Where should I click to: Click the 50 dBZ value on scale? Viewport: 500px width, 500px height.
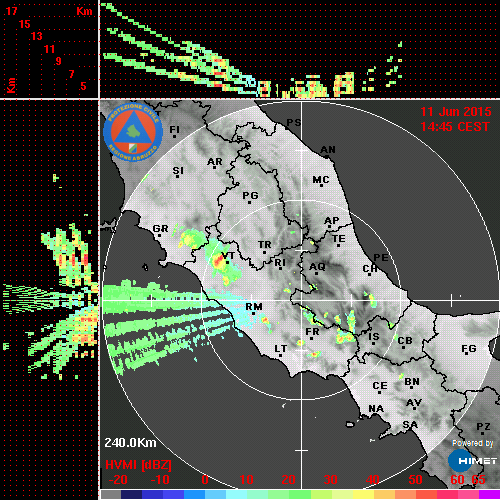coord(415,480)
